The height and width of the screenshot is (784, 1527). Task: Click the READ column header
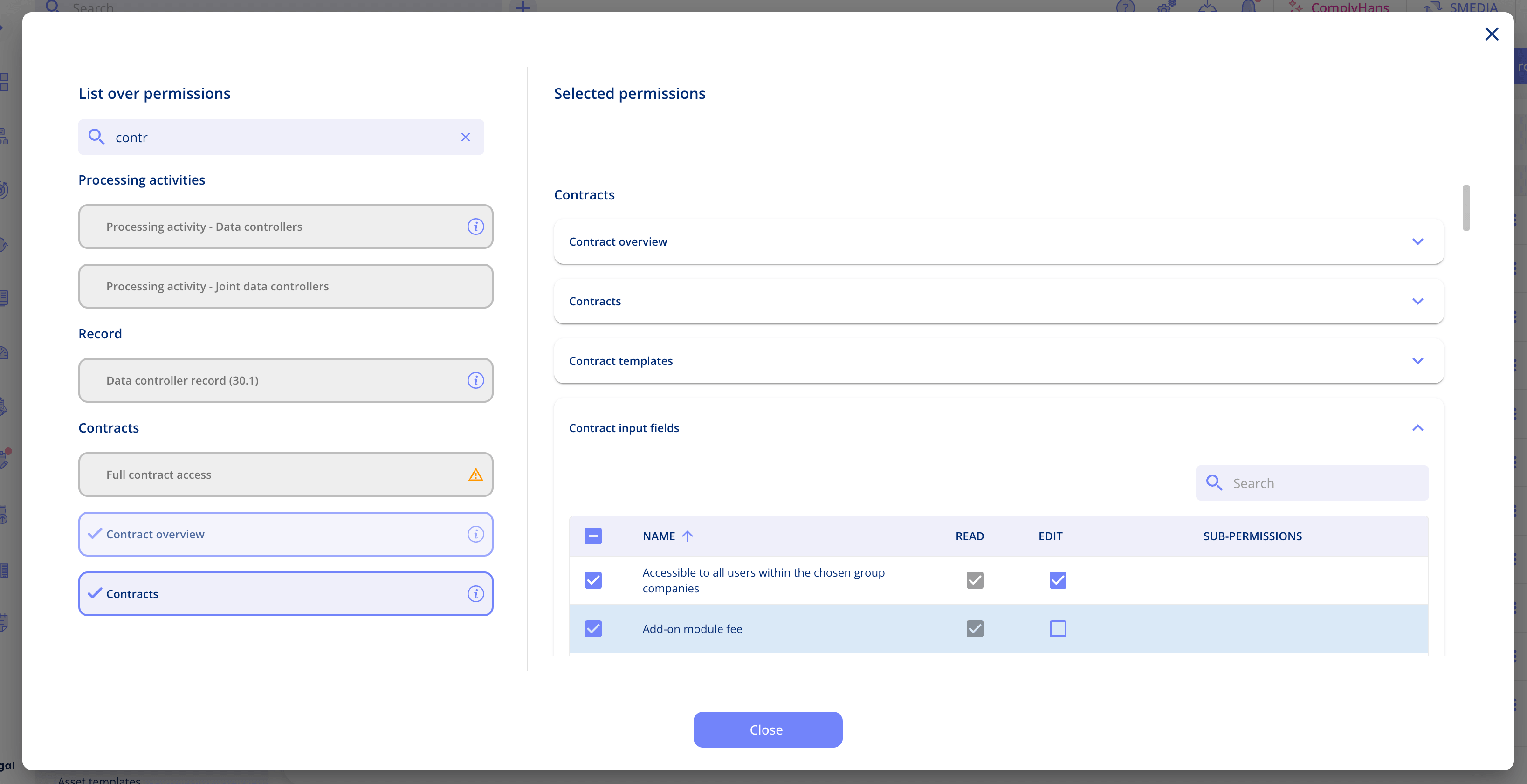(x=969, y=536)
